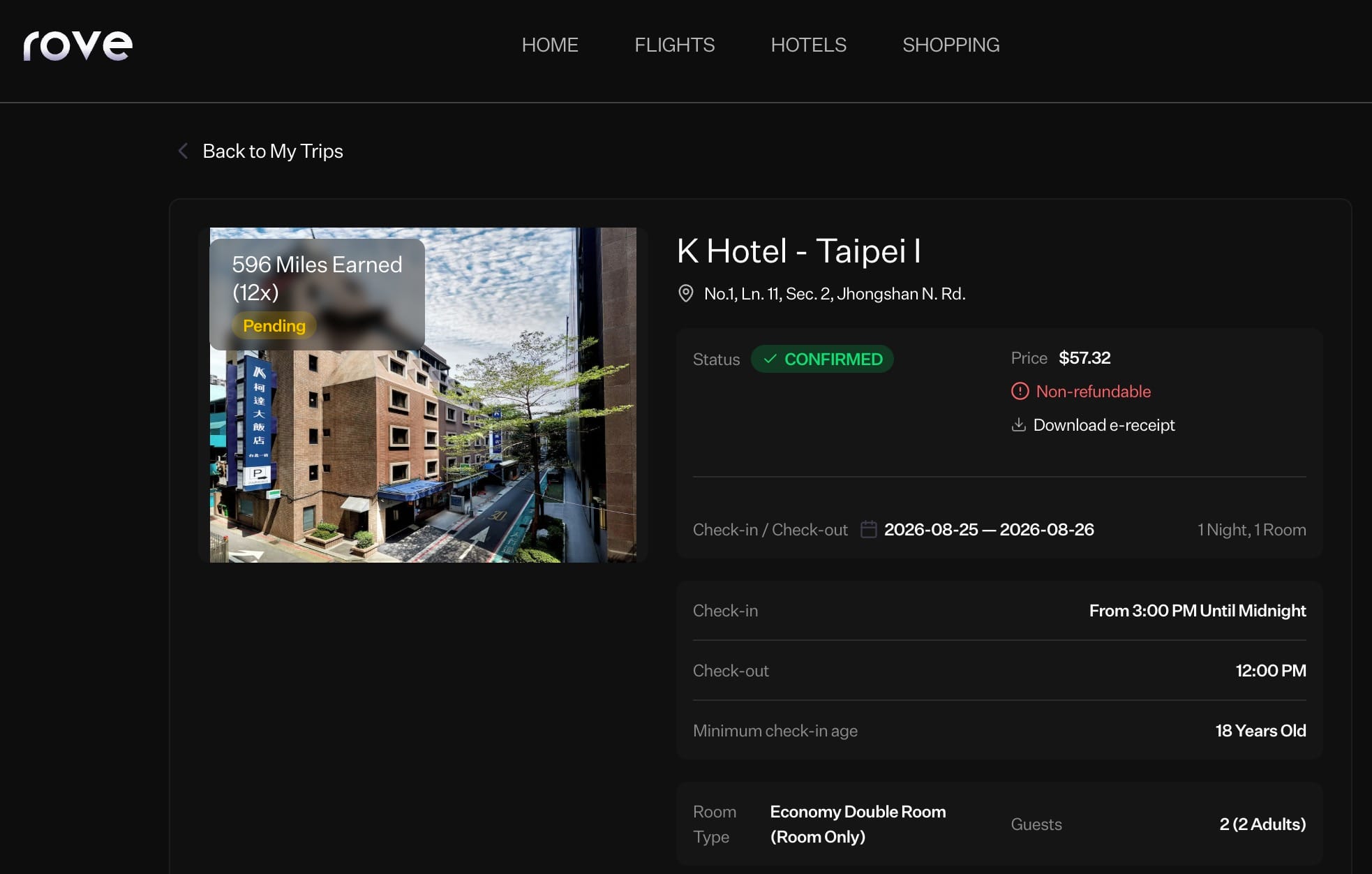1372x874 pixels.
Task: Click the download icon beside e-receipt
Action: [x=1019, y=424]
